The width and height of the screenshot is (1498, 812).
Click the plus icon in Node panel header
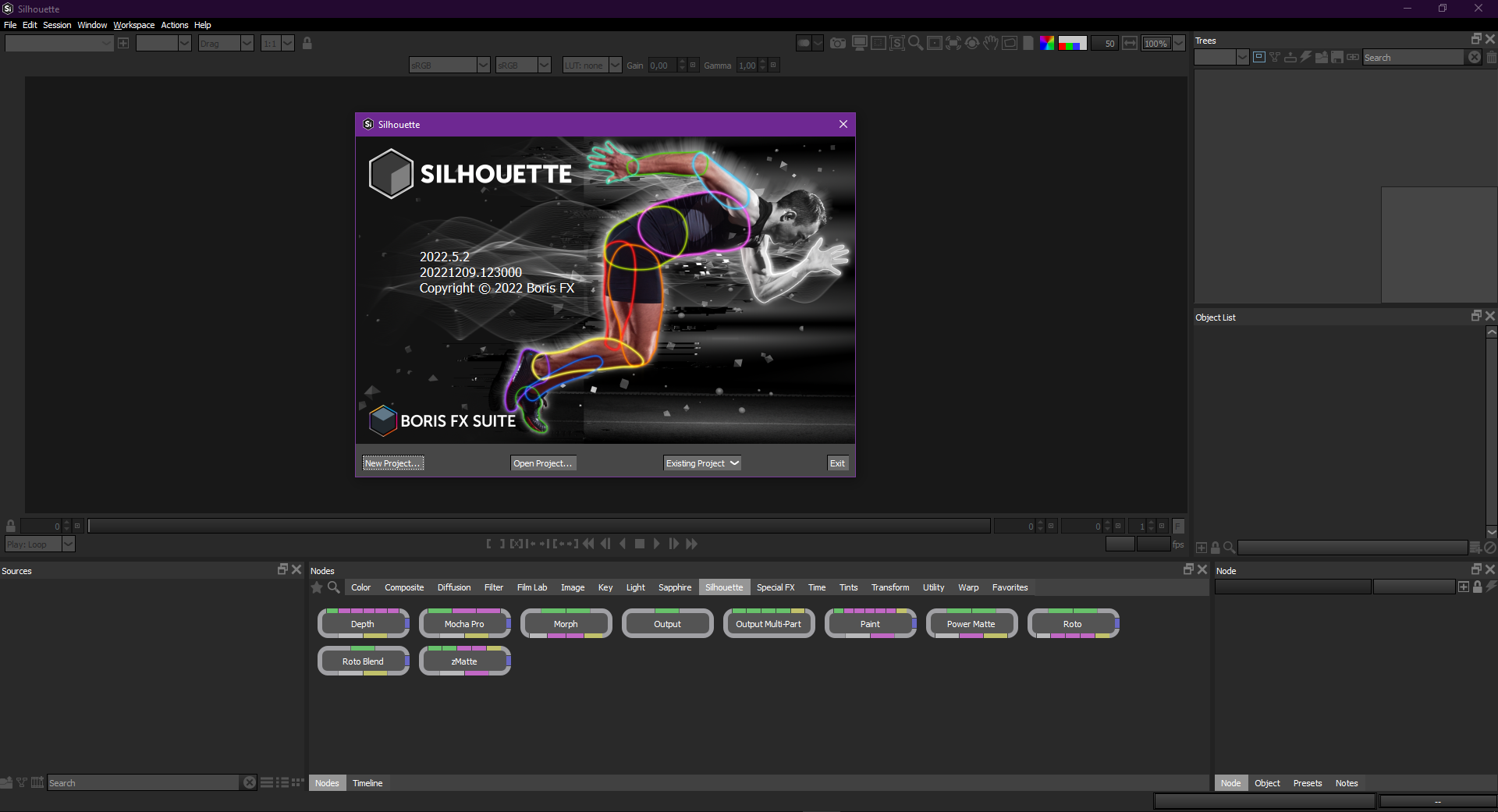pyautogui.click(x=1464, y=587)
